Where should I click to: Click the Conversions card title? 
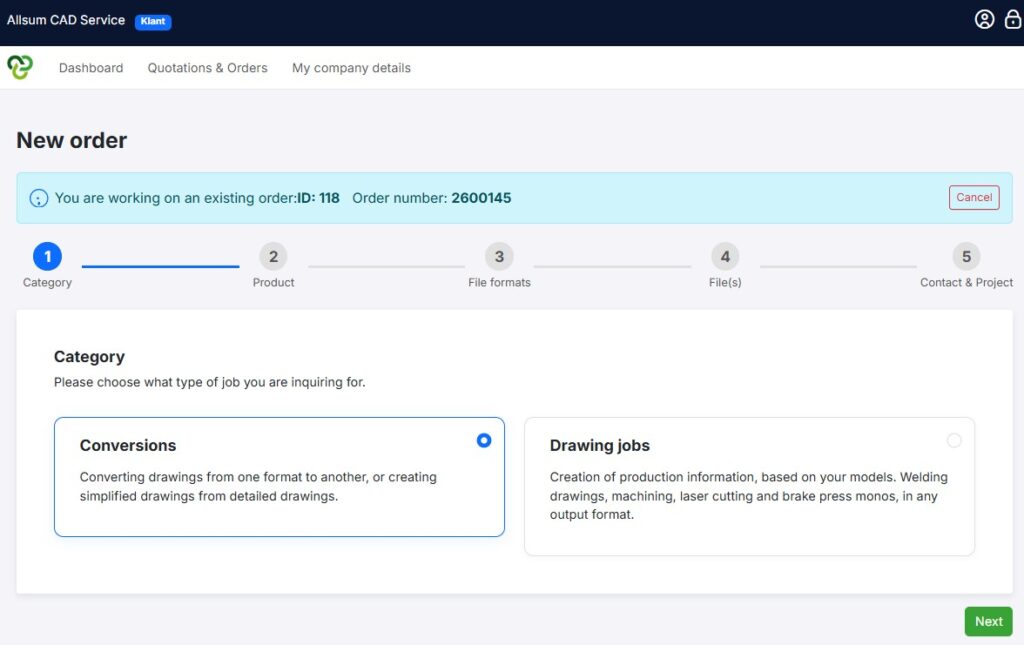[x=128, y=446]
